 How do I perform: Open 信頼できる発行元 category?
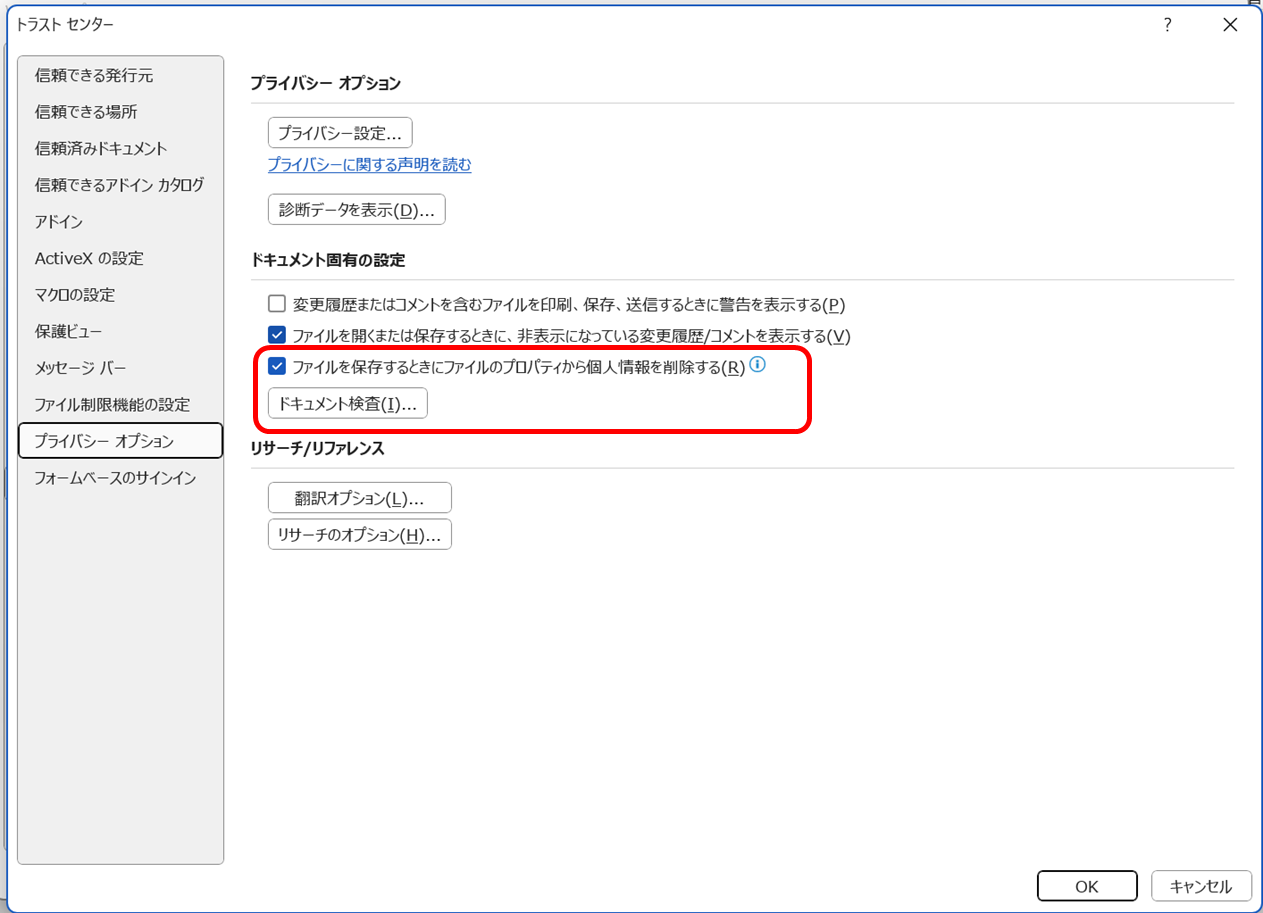point(120,75)
